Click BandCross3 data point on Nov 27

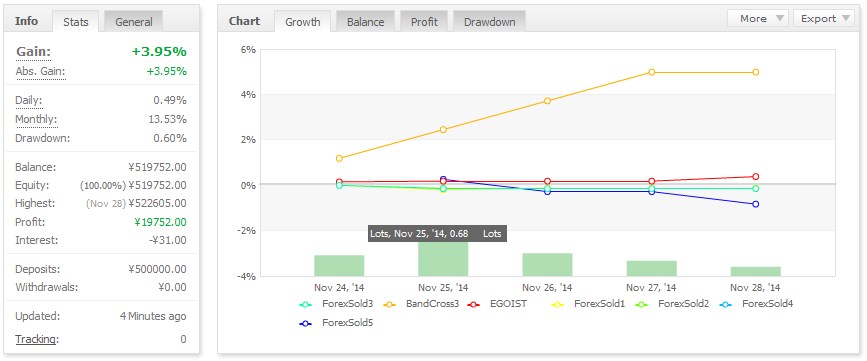click(x=651, y=72)
